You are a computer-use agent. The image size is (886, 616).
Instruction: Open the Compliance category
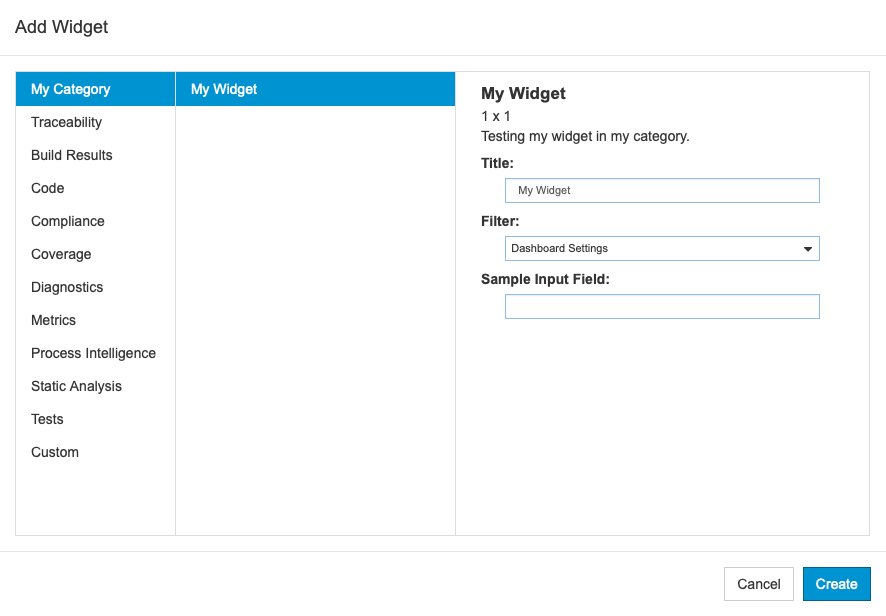[x=95, y=221]
